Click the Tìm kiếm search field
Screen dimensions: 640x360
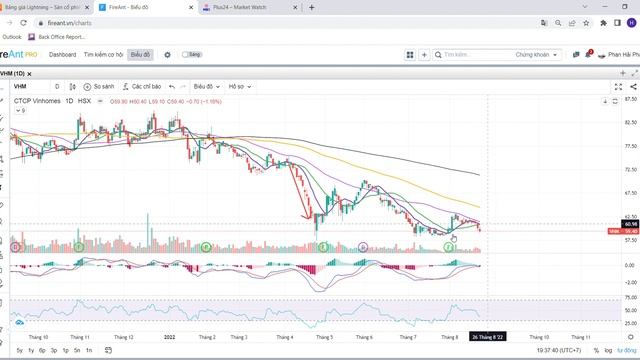point(473,55)
